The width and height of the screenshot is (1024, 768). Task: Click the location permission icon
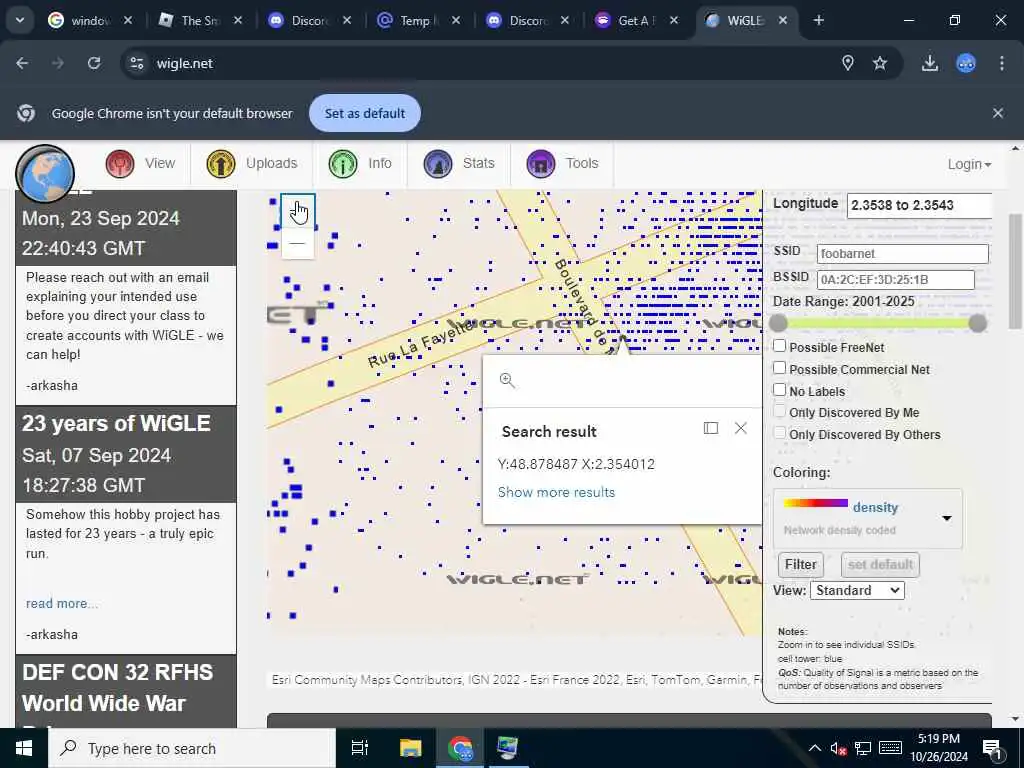[x=848, y=63]
